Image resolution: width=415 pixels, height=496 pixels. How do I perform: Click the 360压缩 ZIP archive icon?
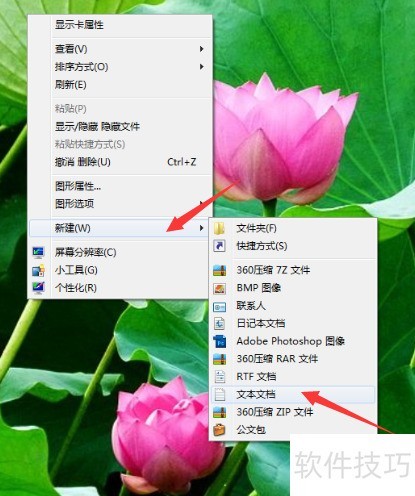coord(219,412)
